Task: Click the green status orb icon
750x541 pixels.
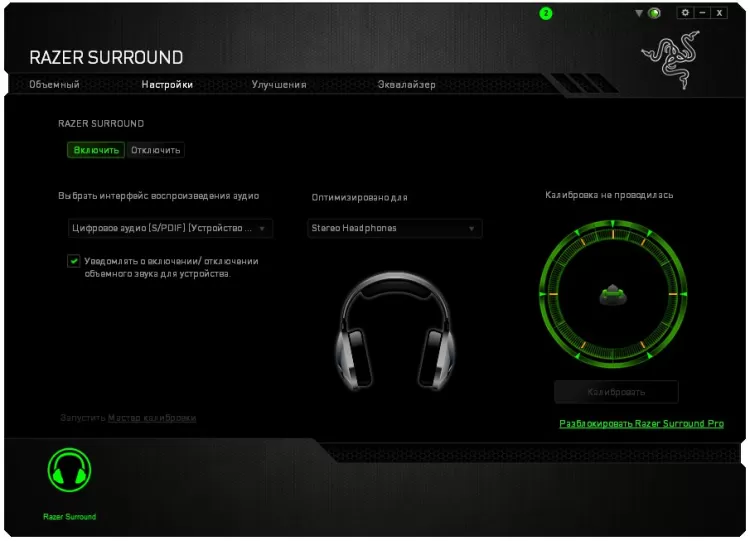Action: [x=654, y=13]
